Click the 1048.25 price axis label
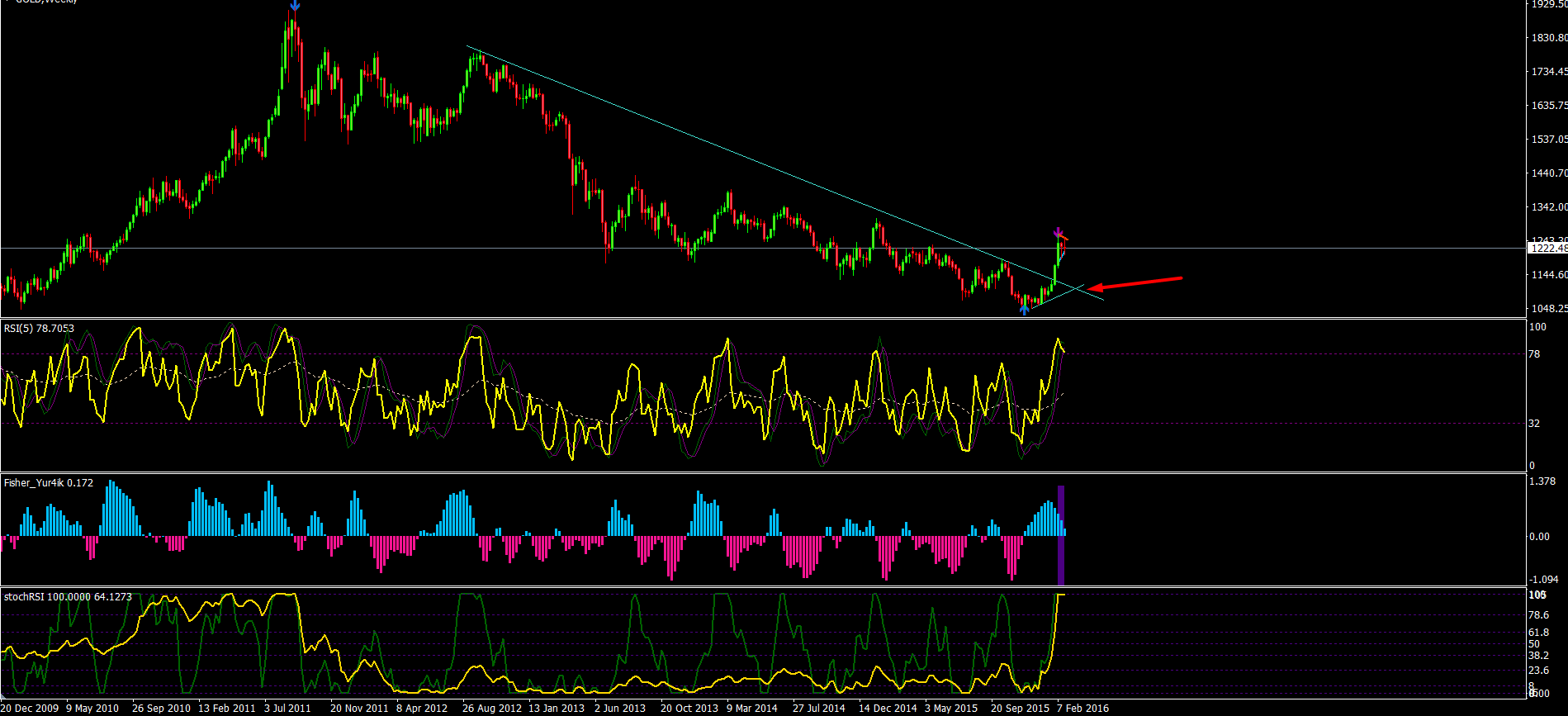1568x716 pixels. click(1549, 309)
